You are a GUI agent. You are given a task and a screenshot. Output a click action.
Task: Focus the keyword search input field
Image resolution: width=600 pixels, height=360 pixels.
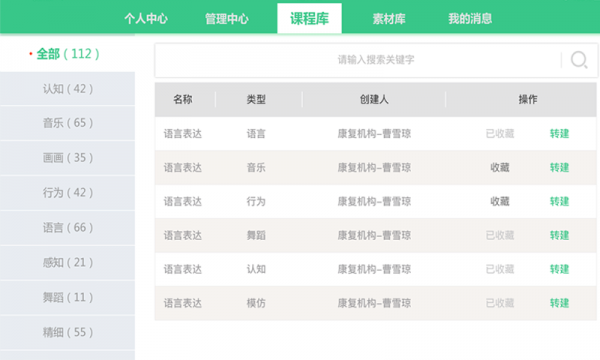(358, 60)
